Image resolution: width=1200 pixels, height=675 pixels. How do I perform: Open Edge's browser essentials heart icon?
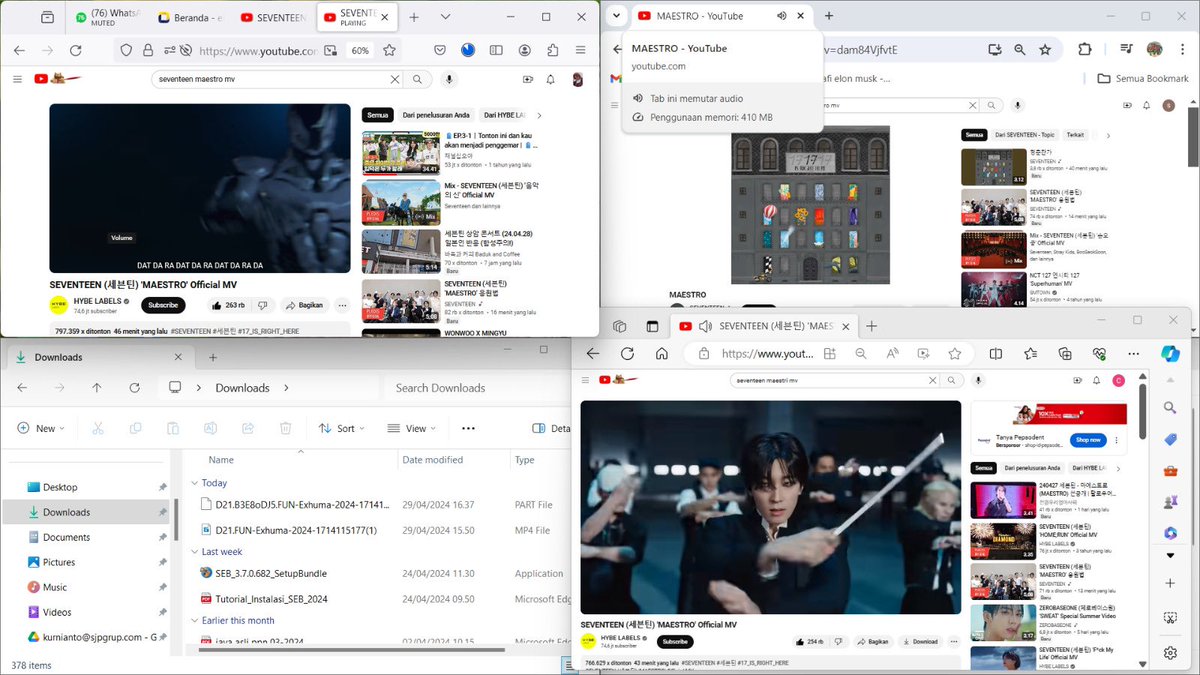[1099, 353]
